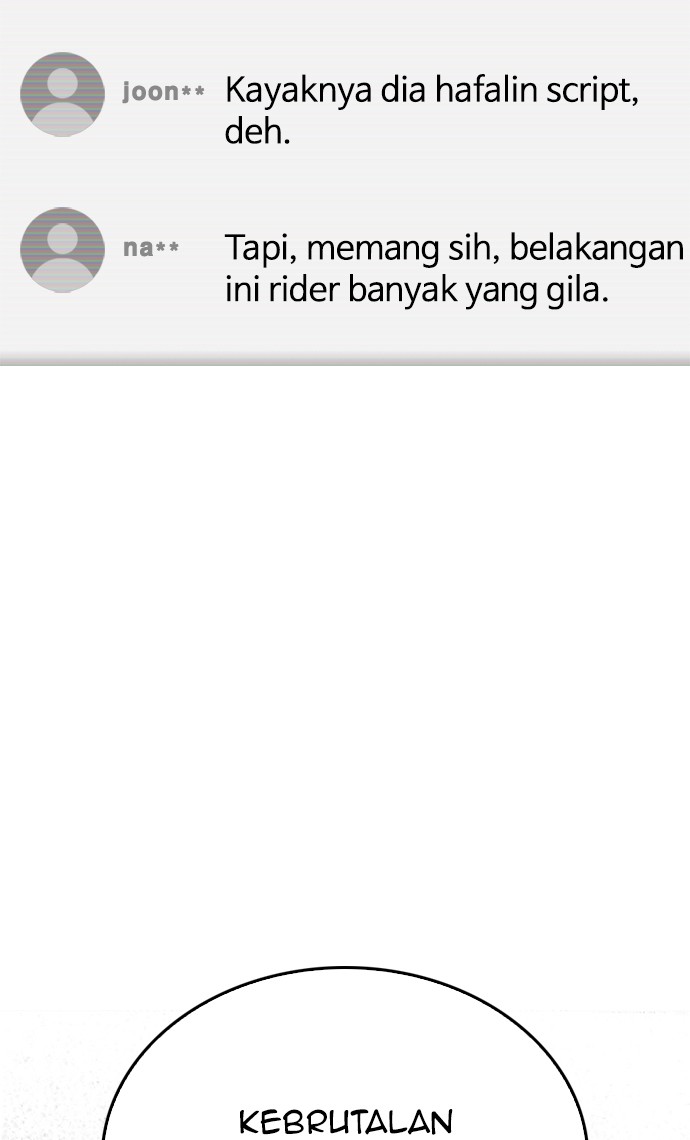The width and height of the screenshot is (690, 1140).
Task: Click the gray divider below comments
Action: pyautogui.click(x=345, y=360)
